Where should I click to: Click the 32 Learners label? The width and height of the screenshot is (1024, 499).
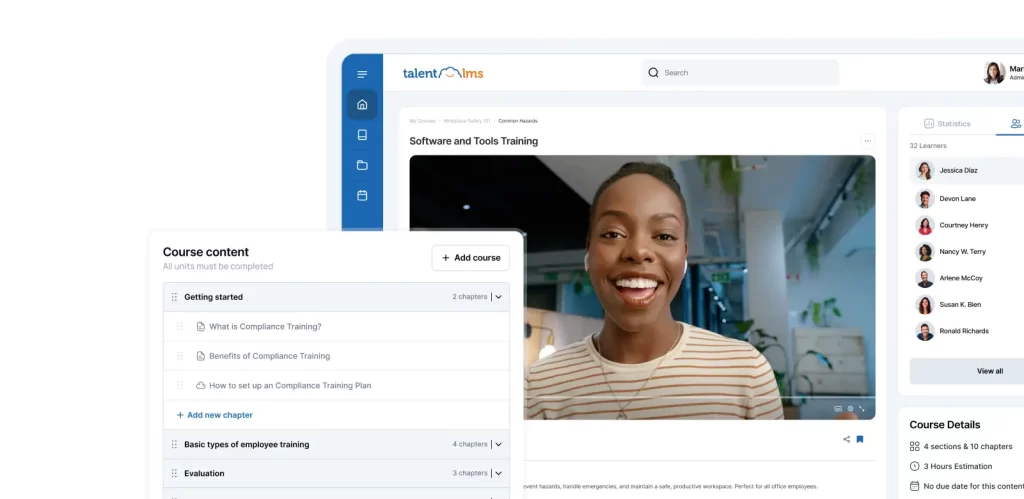point(928,146)
